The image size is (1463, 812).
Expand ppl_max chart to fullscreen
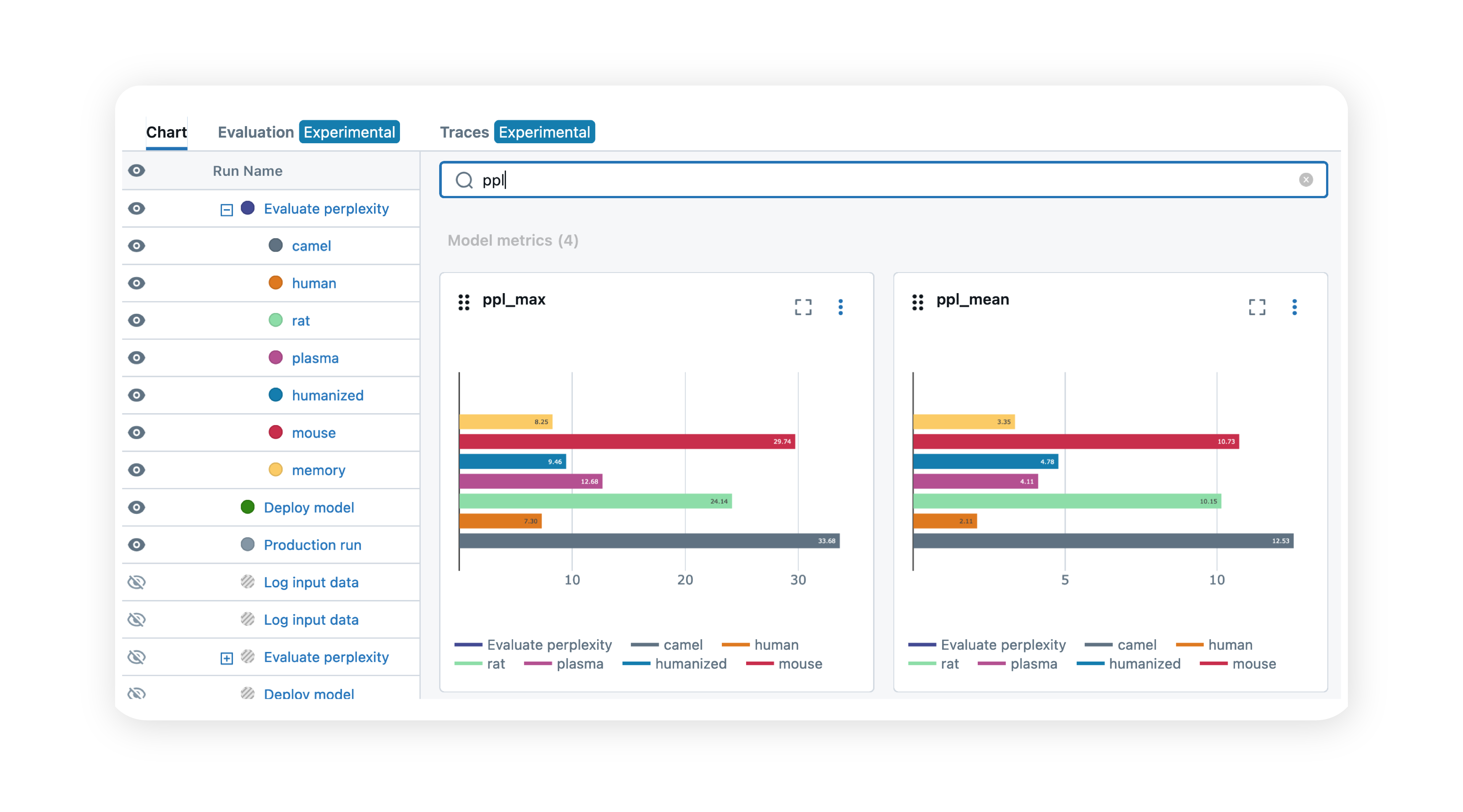click(802, 307)
